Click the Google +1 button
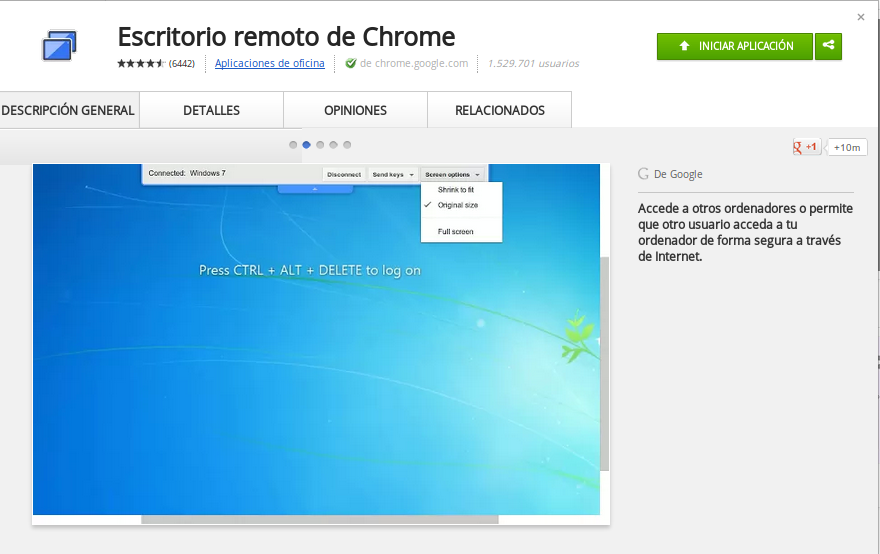The image size is (880, 554). pos(806,147)
